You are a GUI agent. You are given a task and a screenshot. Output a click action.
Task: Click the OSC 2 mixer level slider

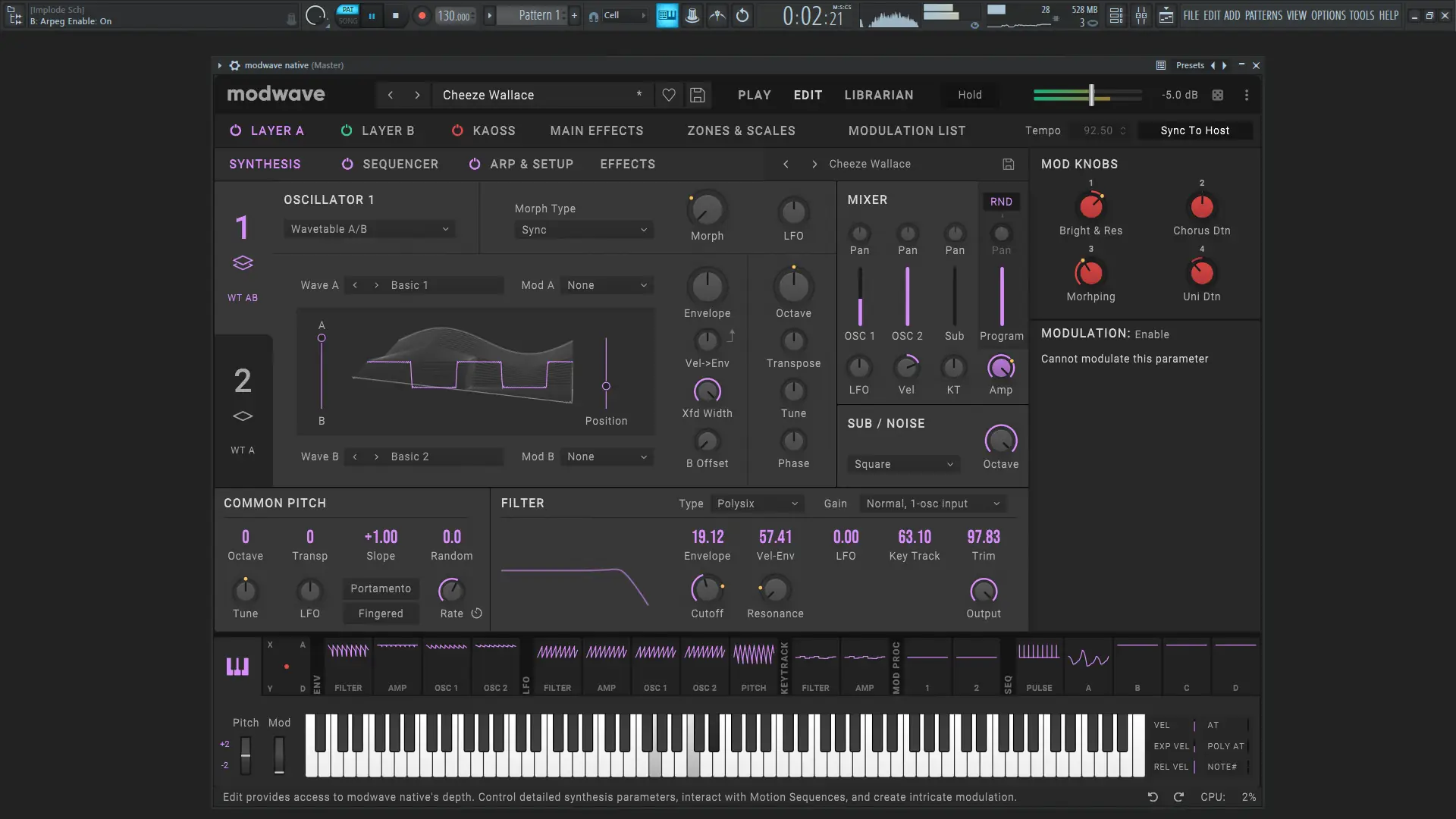click(907, 296)
